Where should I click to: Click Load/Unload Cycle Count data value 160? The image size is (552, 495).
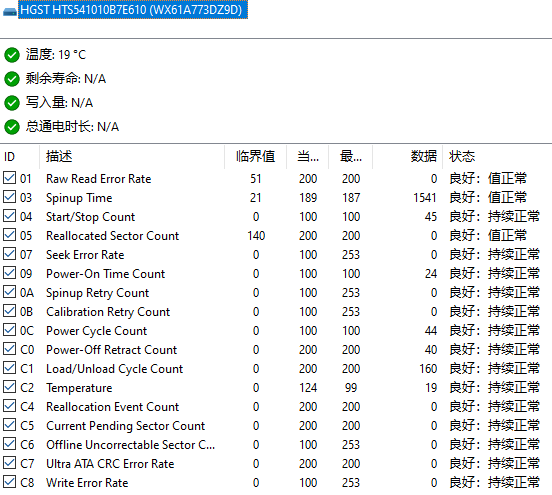[428, 369]
